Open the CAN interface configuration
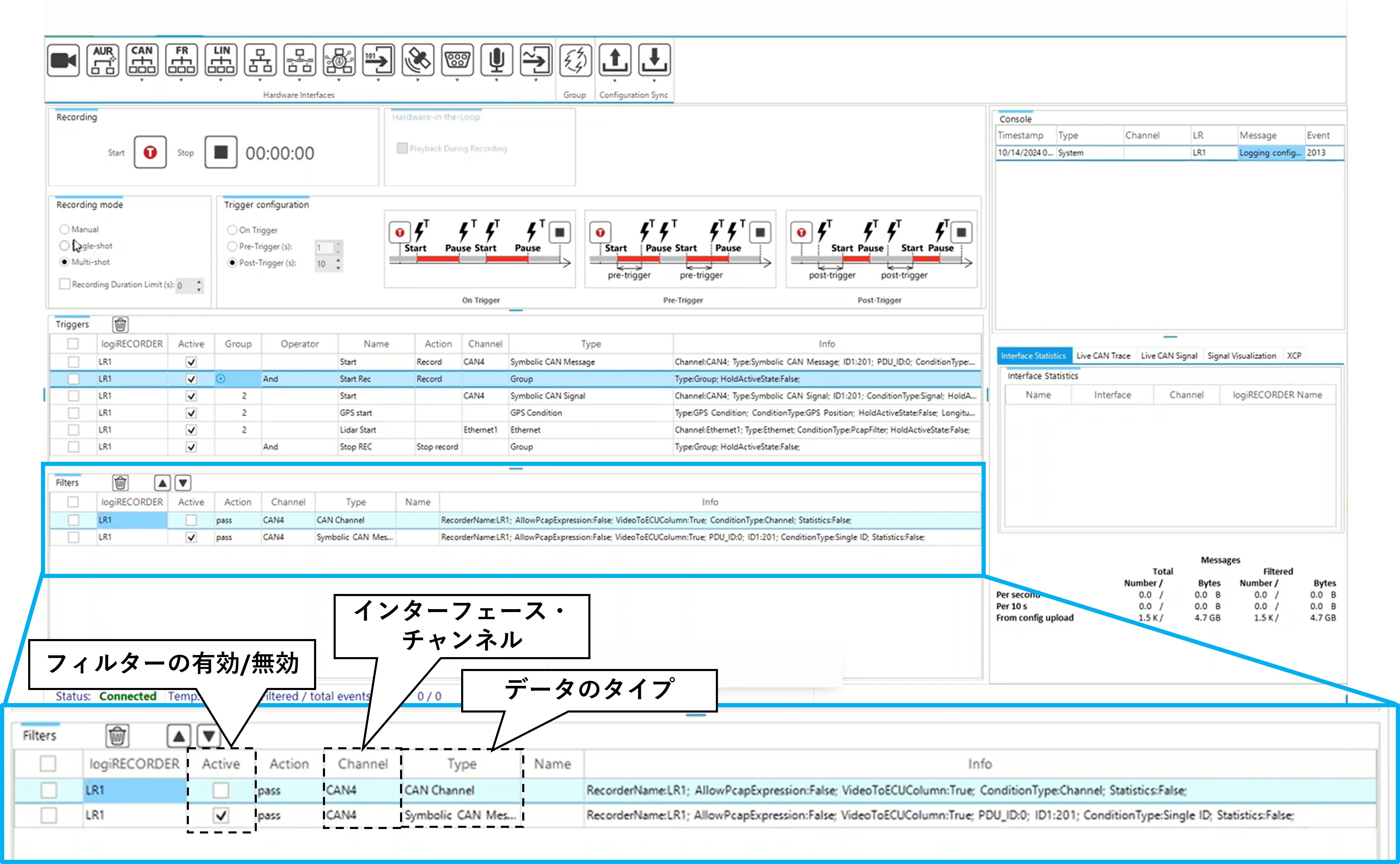This screenshot has width=1400, height=864. pos(142,60)
